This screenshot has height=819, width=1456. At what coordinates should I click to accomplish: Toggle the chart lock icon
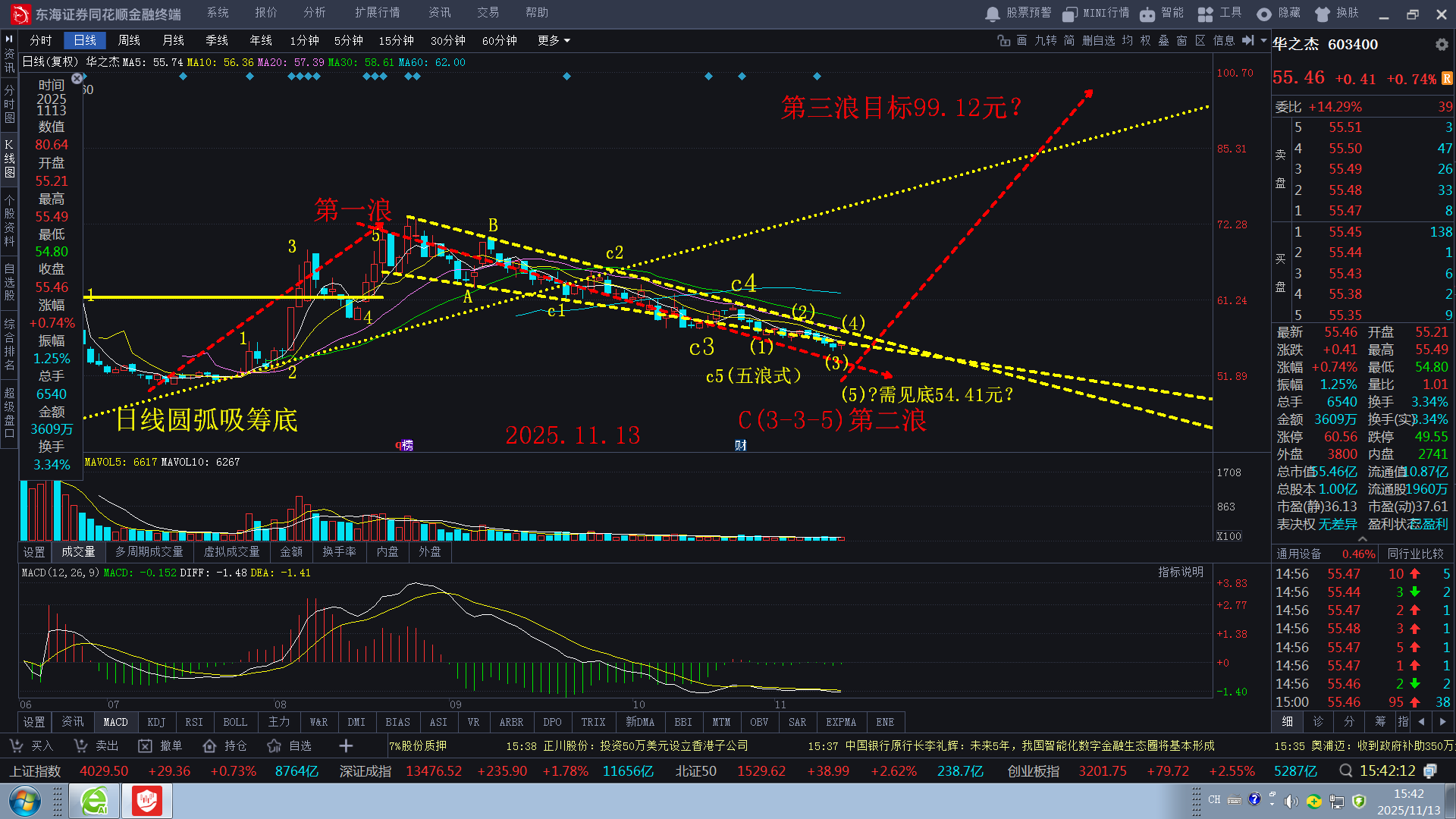[1003, 40]
